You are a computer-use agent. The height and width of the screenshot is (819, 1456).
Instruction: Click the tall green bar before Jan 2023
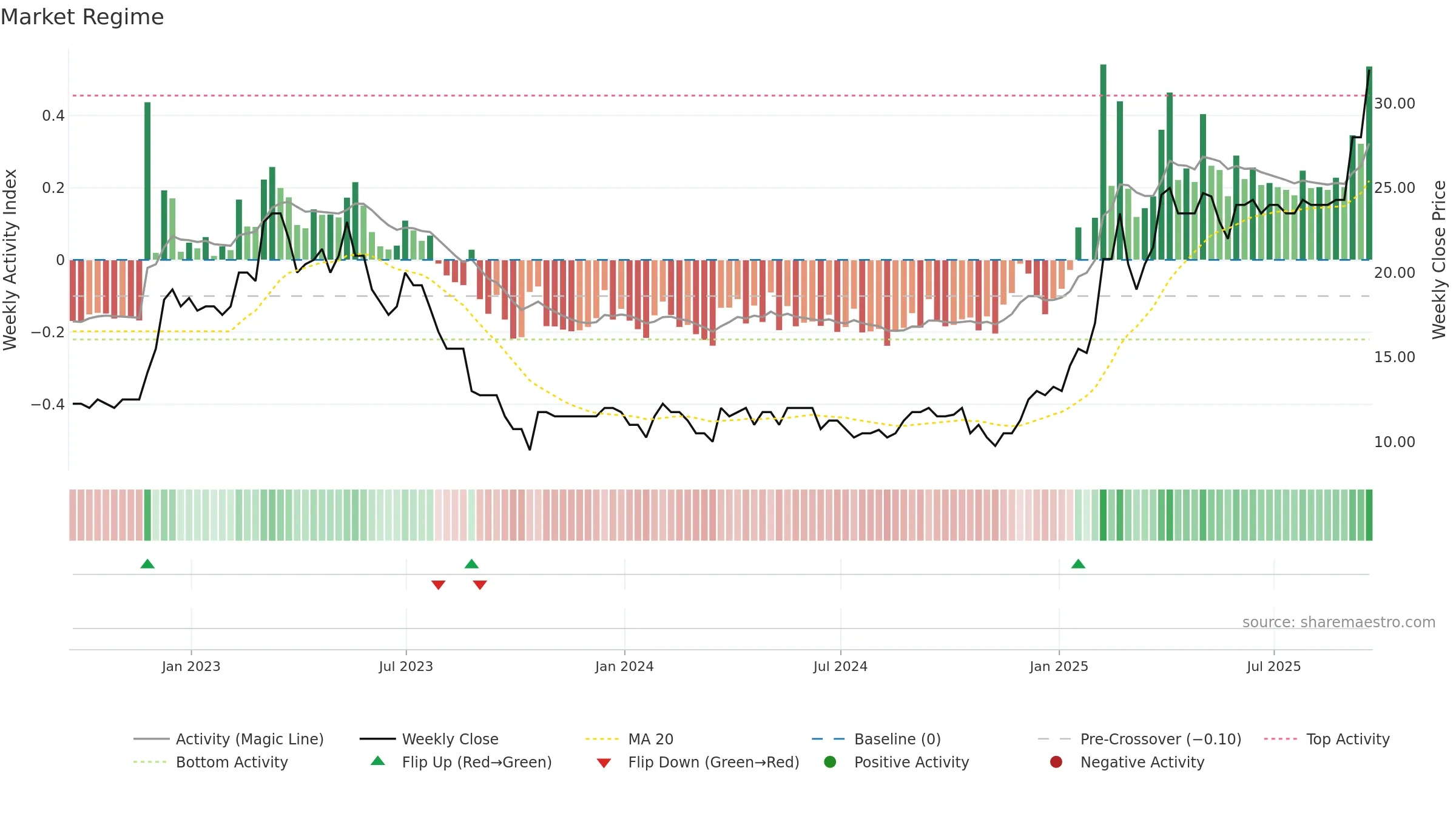coord(147,181)
